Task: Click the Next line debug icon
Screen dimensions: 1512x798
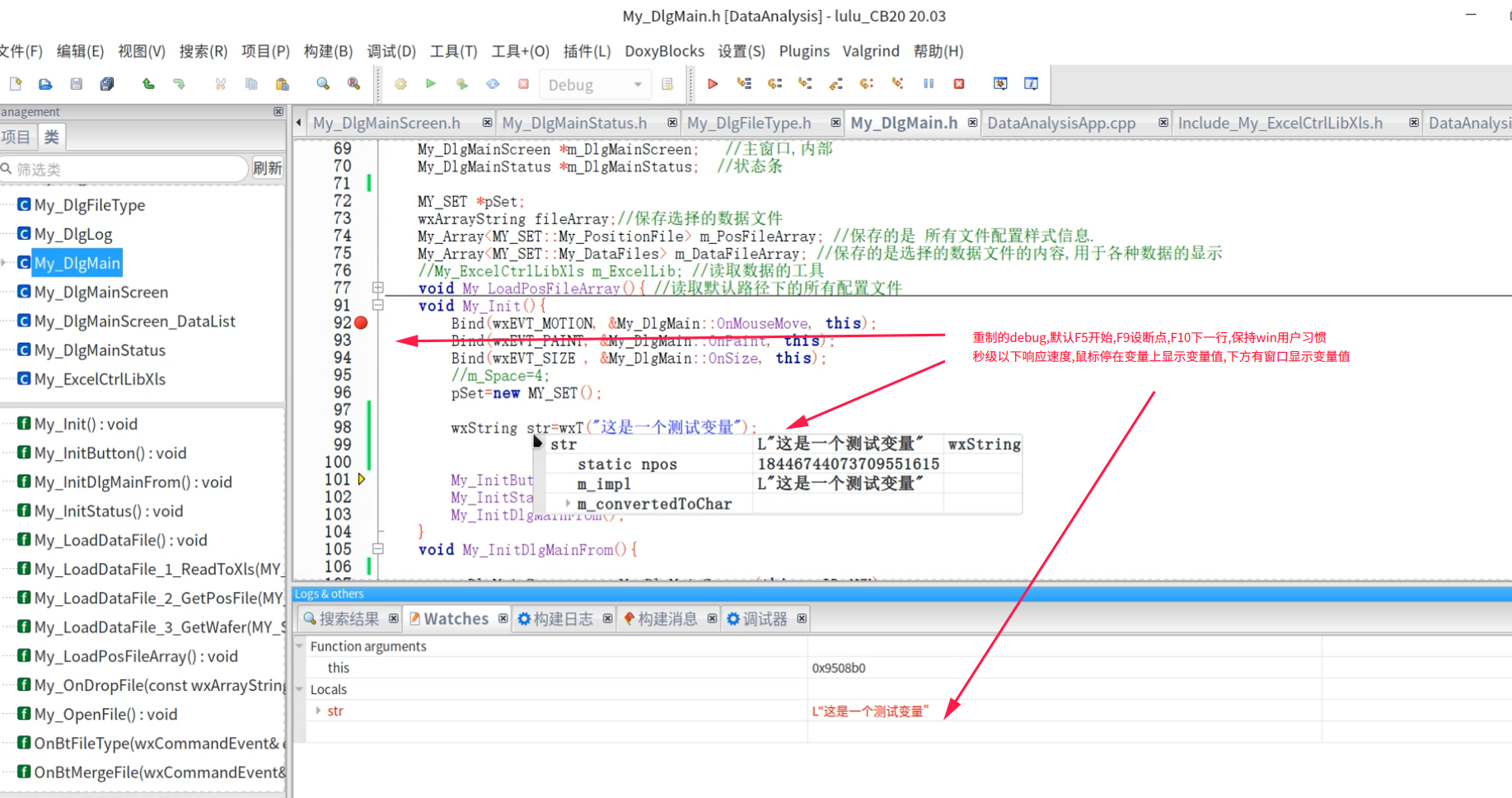Action: click(775, 84)
